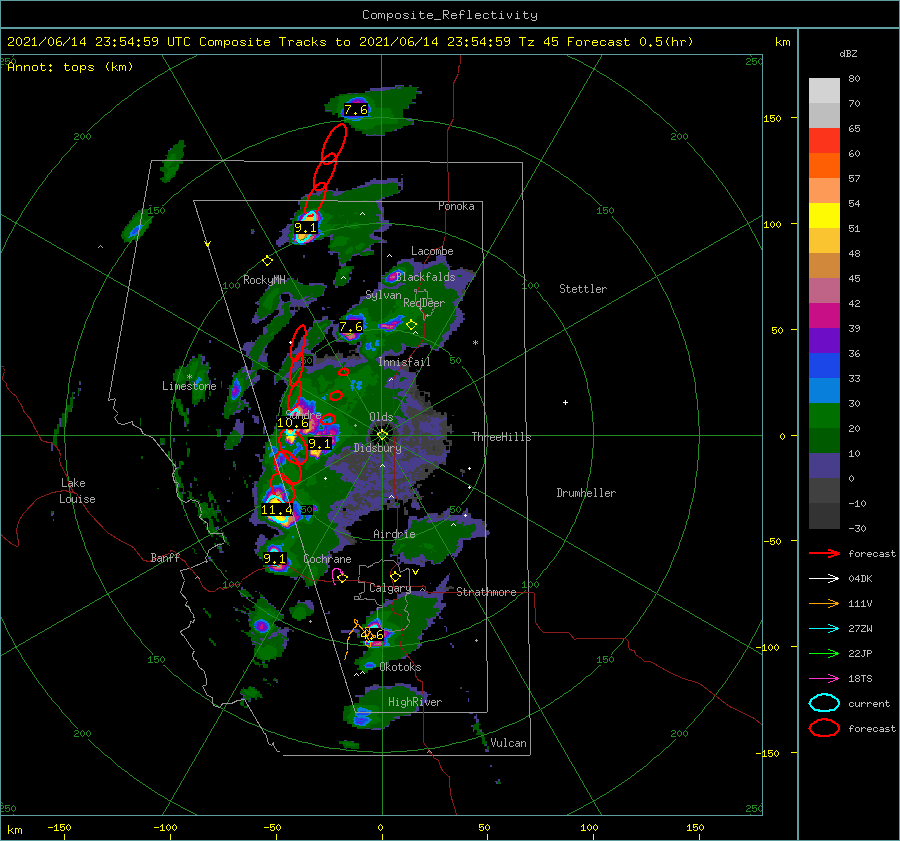Image resolution: width=900 pixels, height=841 pixels.
Task: Click the Vulcan town label
Action: [x=508, y=743]
